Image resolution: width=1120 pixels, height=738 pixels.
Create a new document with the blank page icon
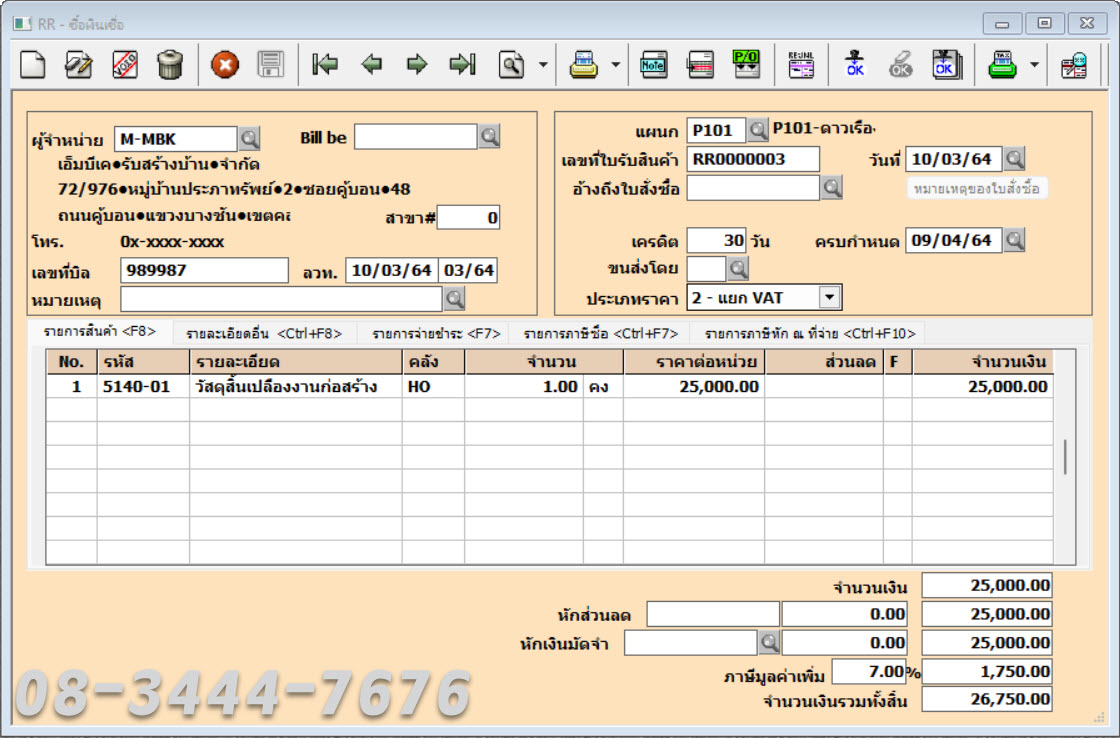pos(32,65)
